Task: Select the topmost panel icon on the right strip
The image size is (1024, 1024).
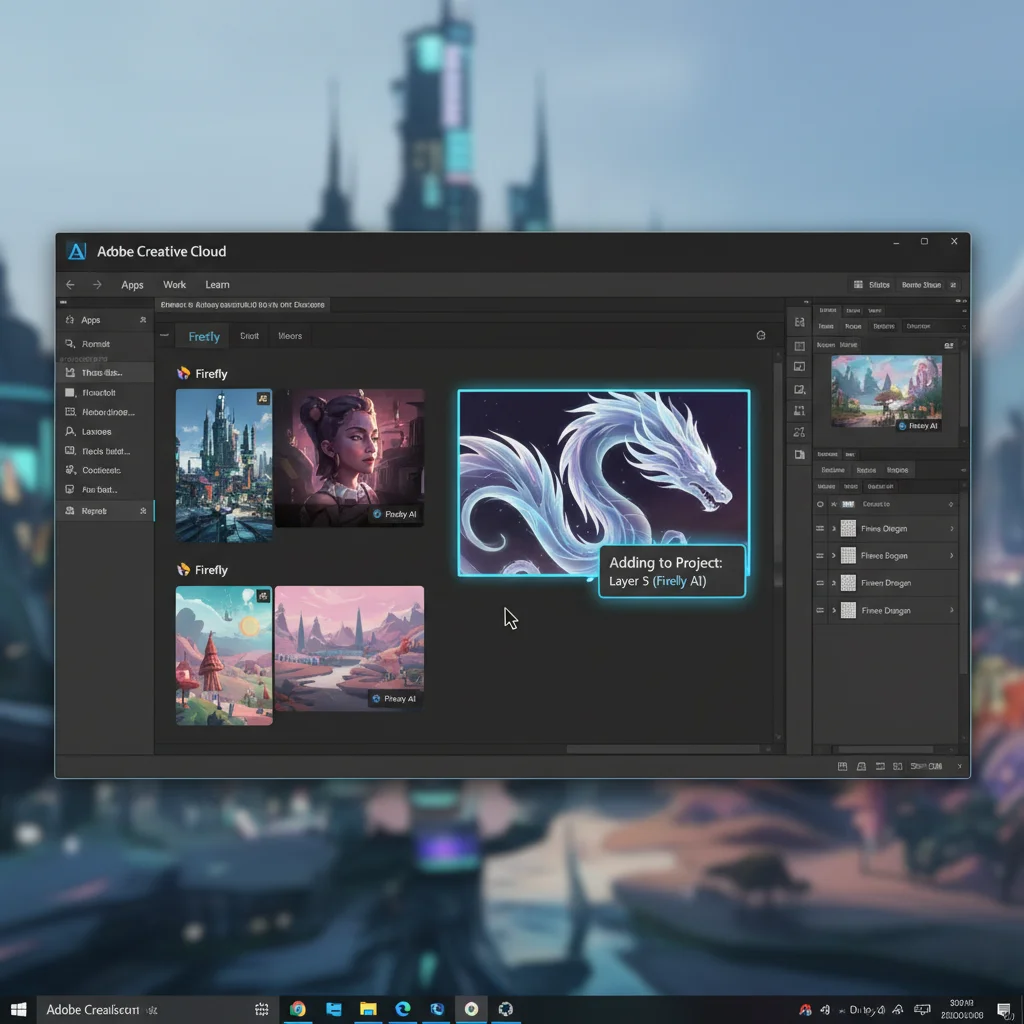Action: click(x=799, y=322)
